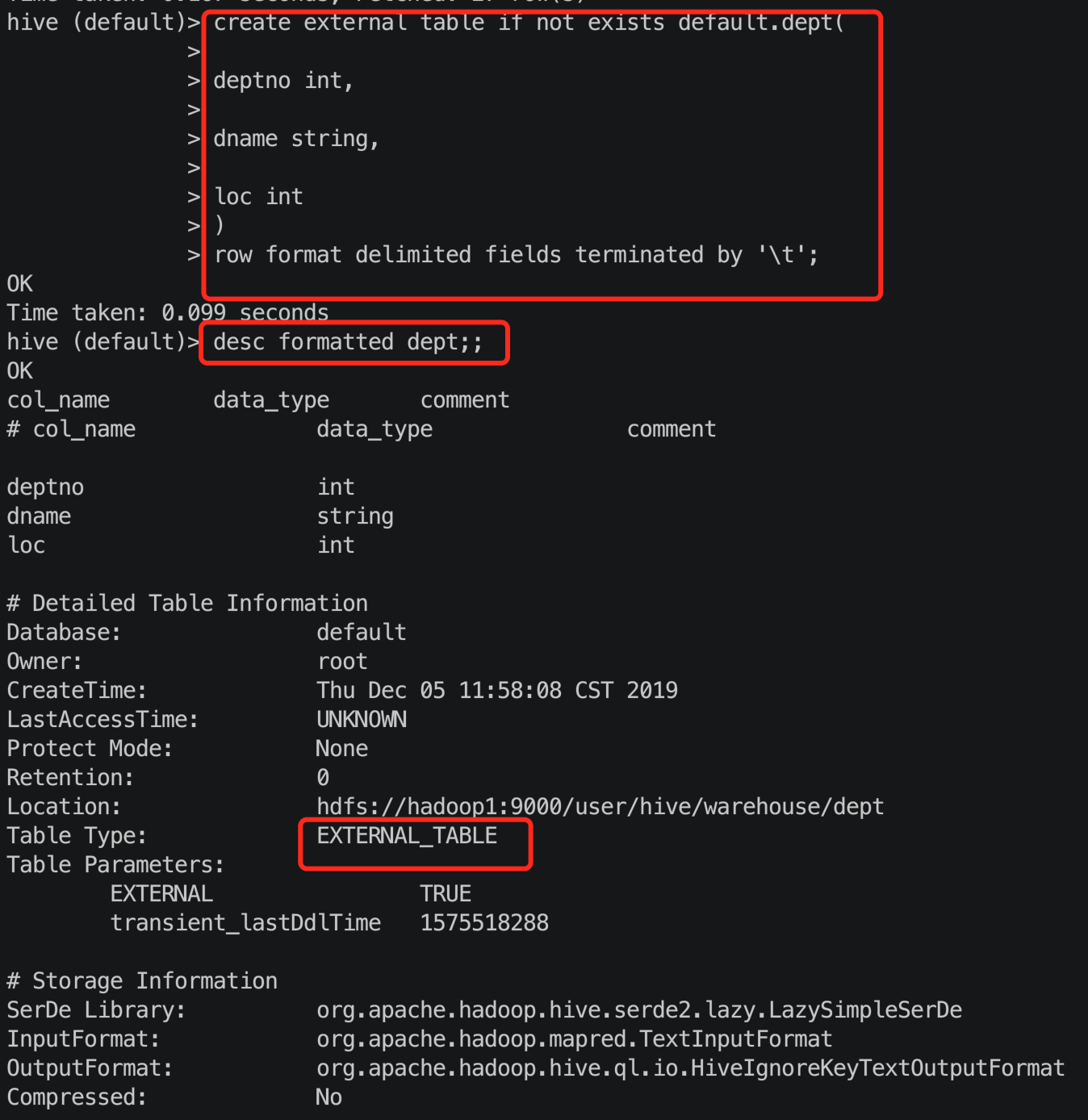Click the 'create external table' command line
This screenshot has height=1120, width=1088.
click(x=529, y=23)
